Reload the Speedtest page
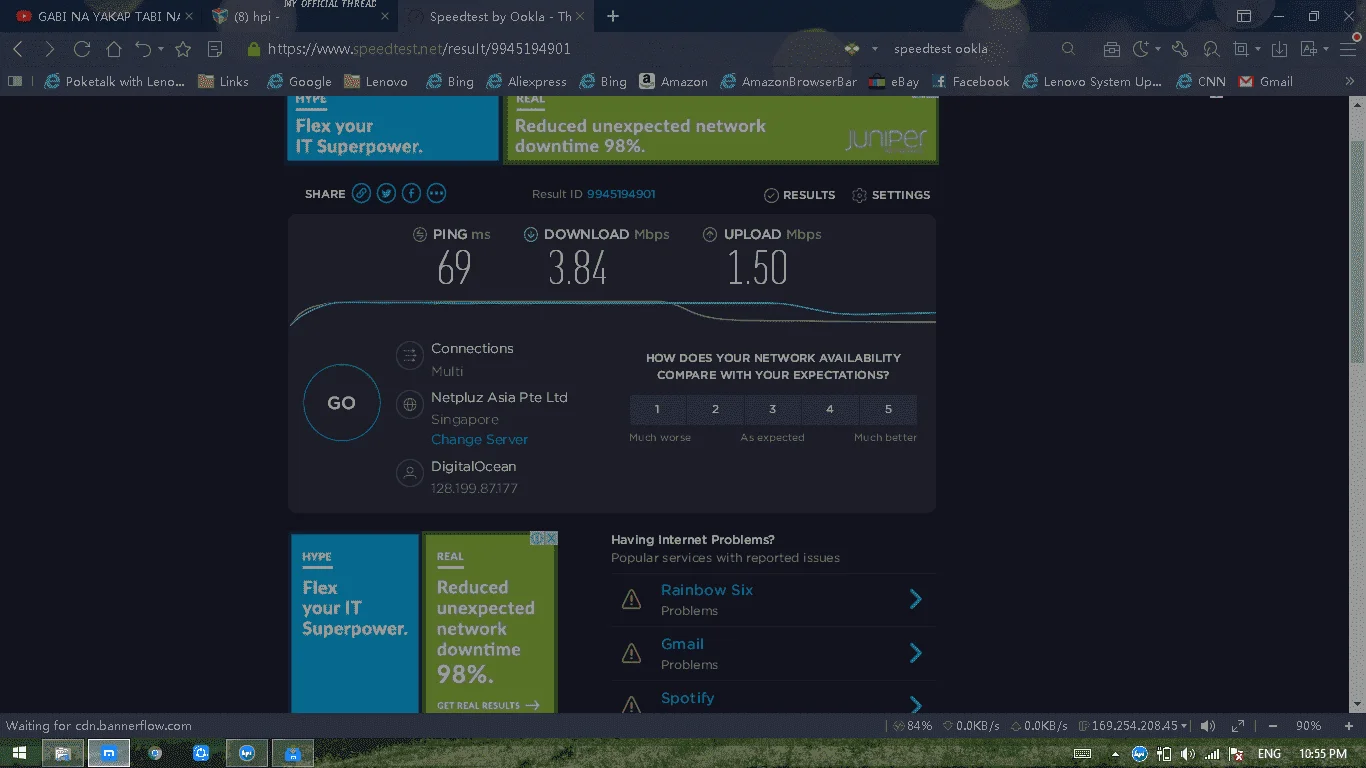Screen dimensions: 1366x768 point(82,49)
